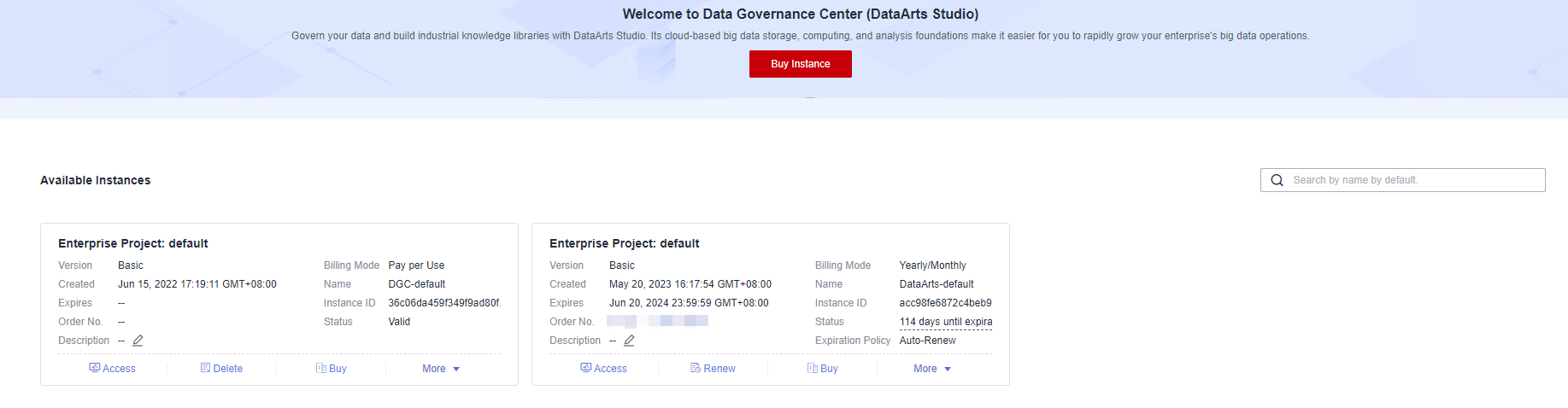
Task: Edit description pencil icon for DGC-default instance
Action: click(138, 341)
